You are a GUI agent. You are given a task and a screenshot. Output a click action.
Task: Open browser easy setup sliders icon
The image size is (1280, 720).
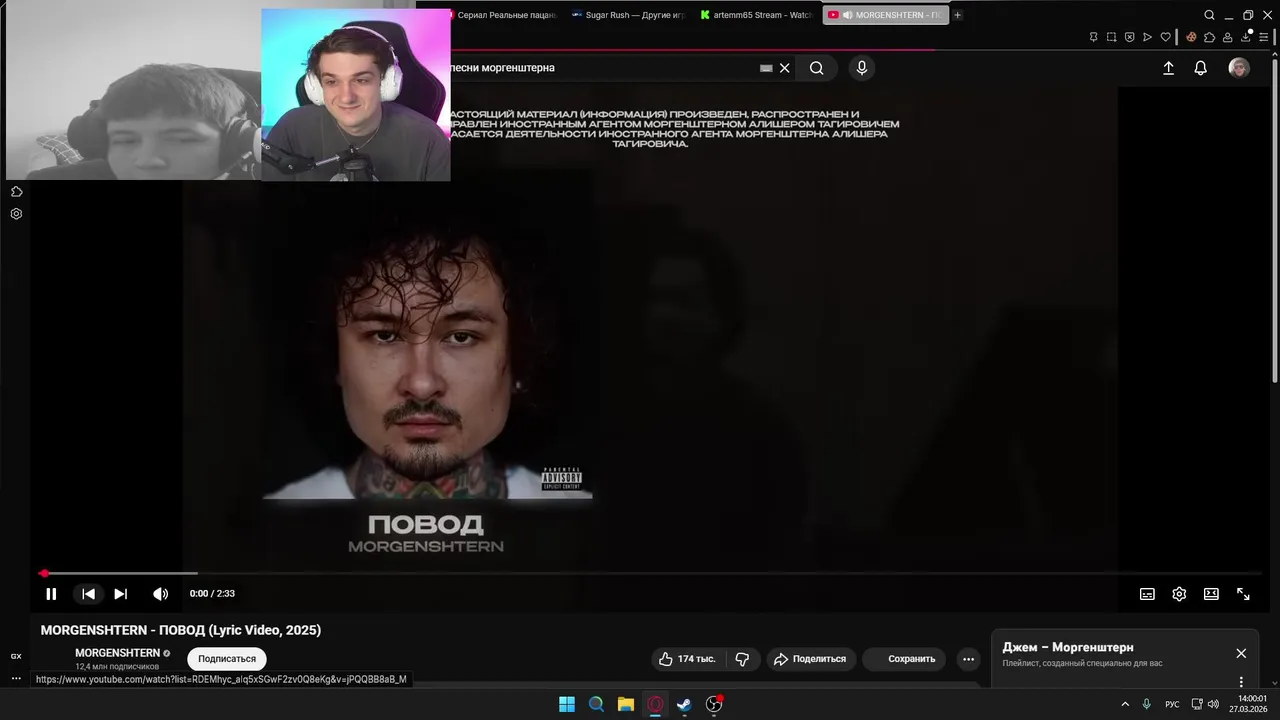coord(1264,37)
